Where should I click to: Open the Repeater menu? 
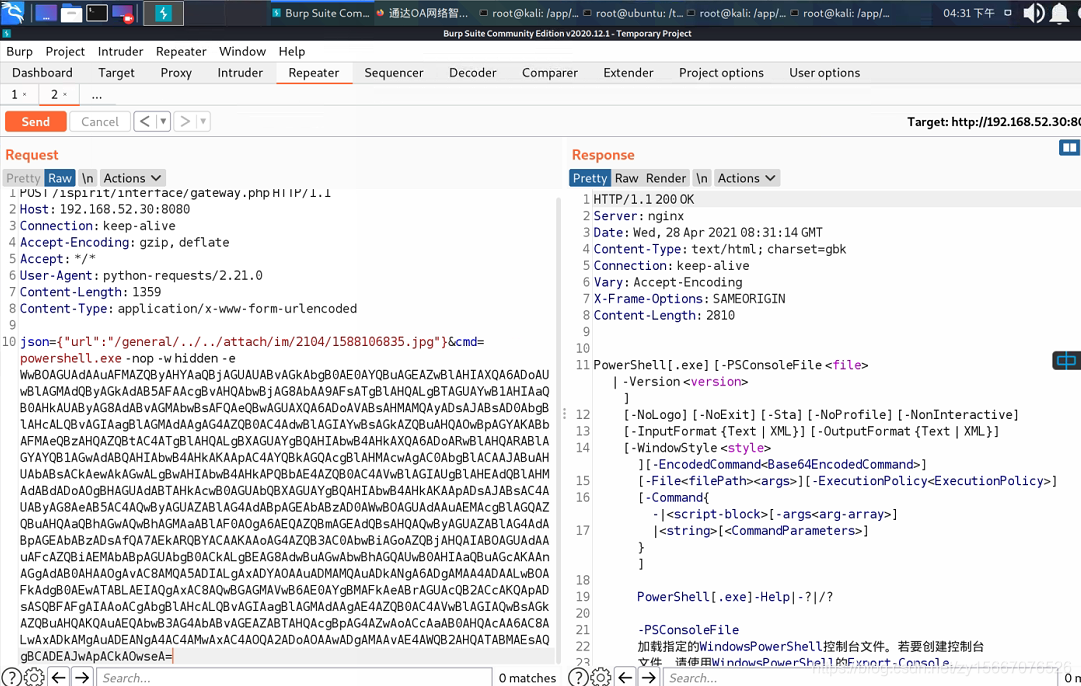(181, 52)
